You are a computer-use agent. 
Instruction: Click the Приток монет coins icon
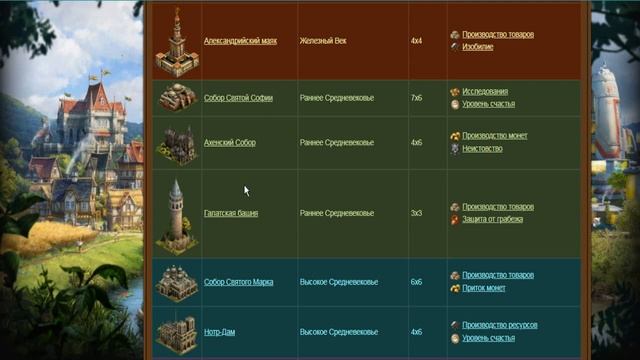pos(455,289)
